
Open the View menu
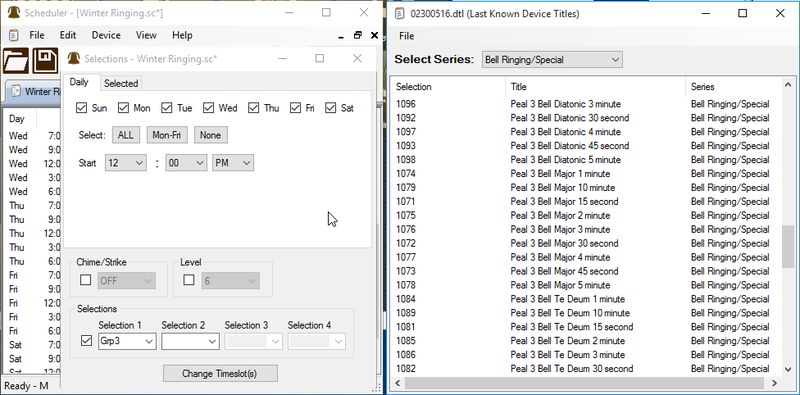point(146,35)
